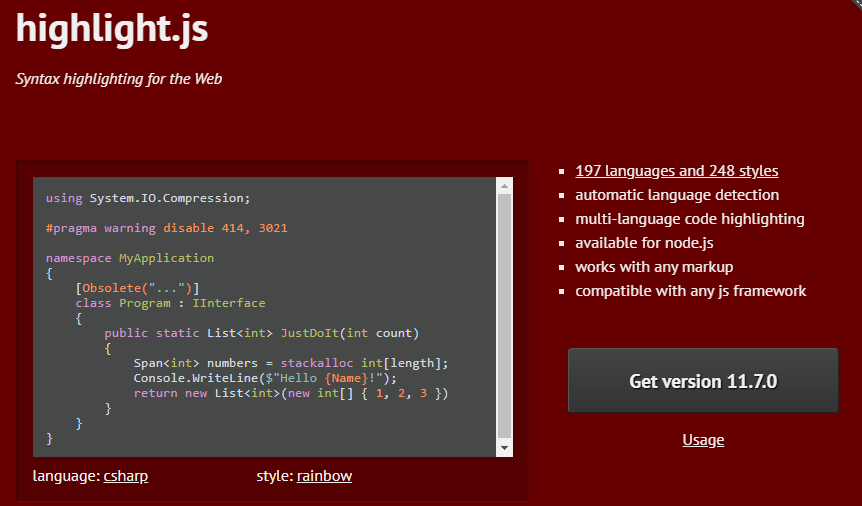Click the 'using System.IO.Compression;' code line
The image size is (862, 506).
pyautogui.click(x=148, y=198)
